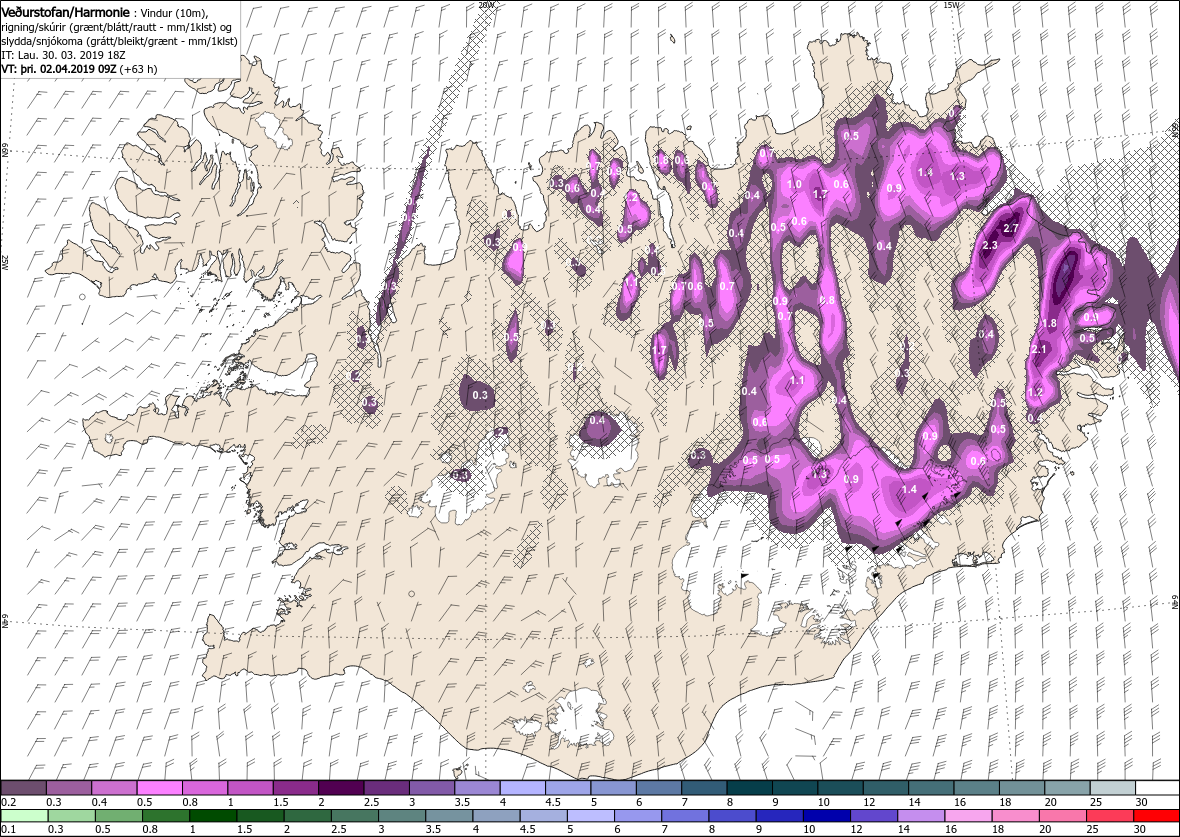
Task: Select the lower legend swatch starting at 4
Action: [x=496, y=816]
